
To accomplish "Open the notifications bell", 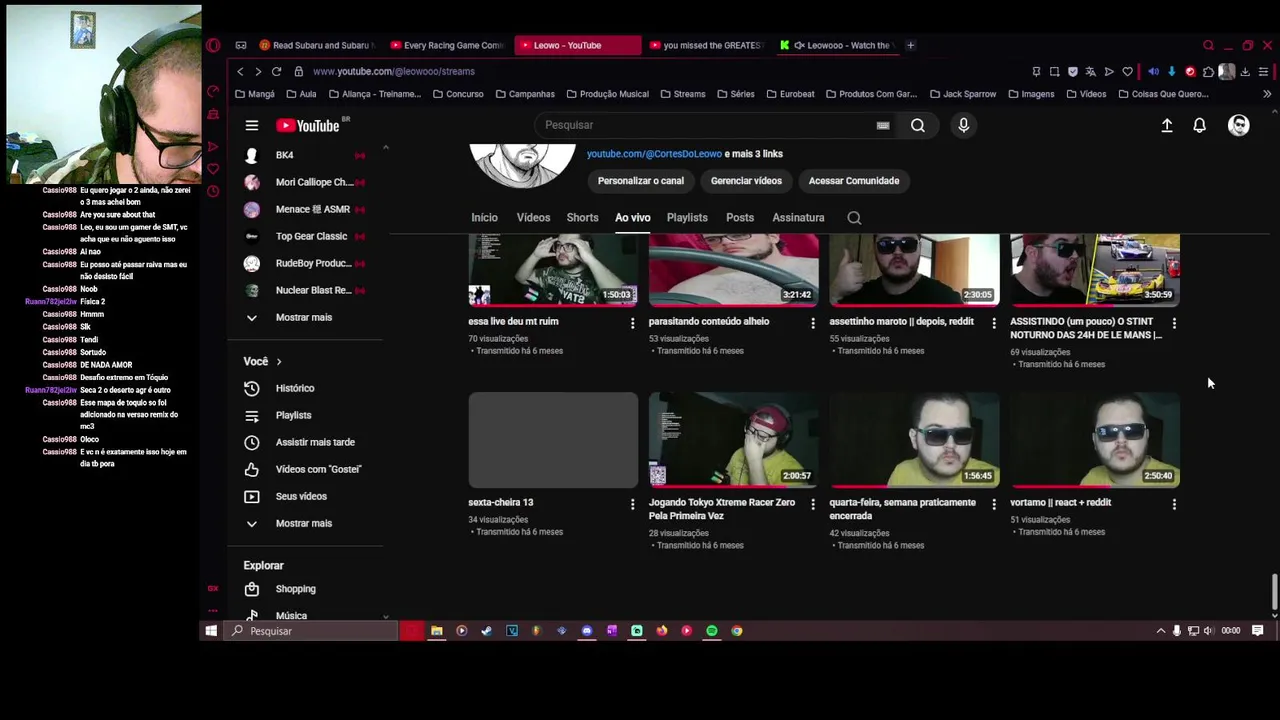I will (x=1199, y=125).
